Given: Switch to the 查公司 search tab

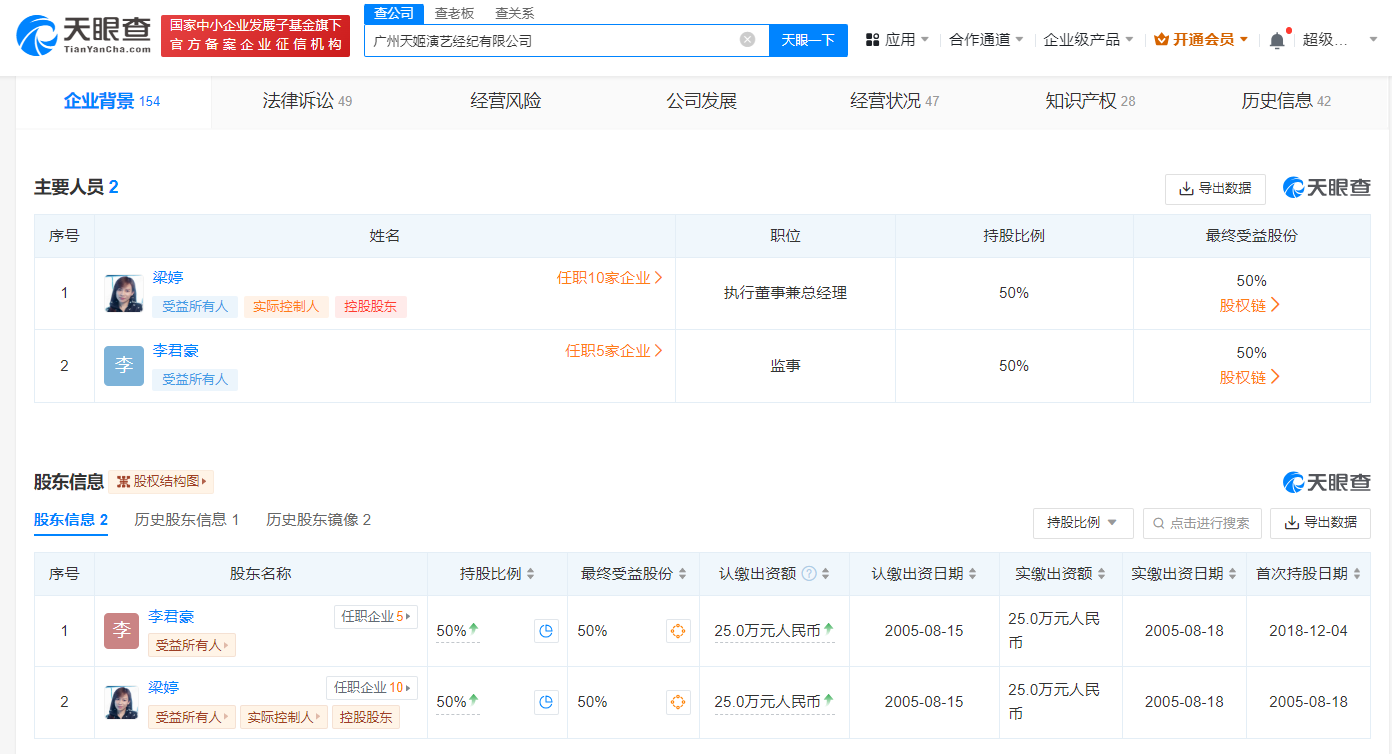Looking at the screenshot, I should pyautogui.click(x=394, y=13).
